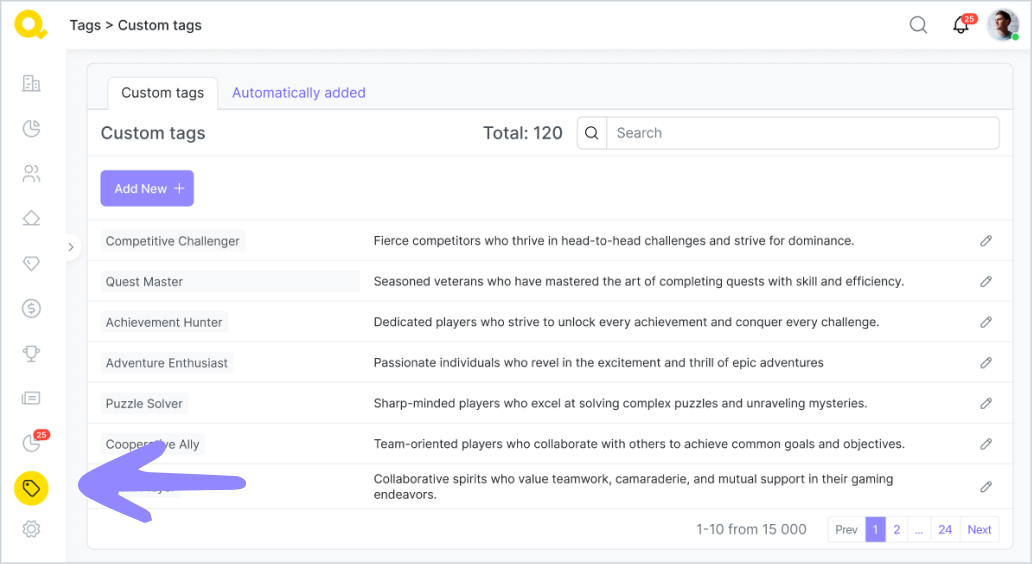Edit the Puzzle Solver tag
Viewport: 1032px width, 564px height.
986,403
